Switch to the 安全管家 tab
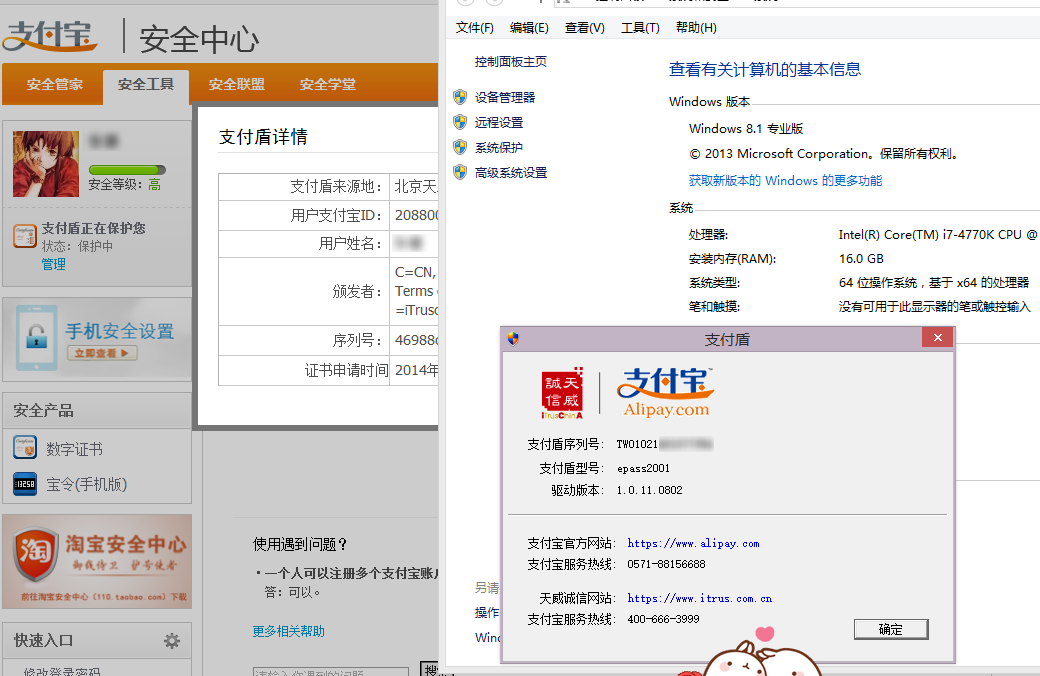The image size is (1040, 676). pyautogui.click(x=55, y=85)
